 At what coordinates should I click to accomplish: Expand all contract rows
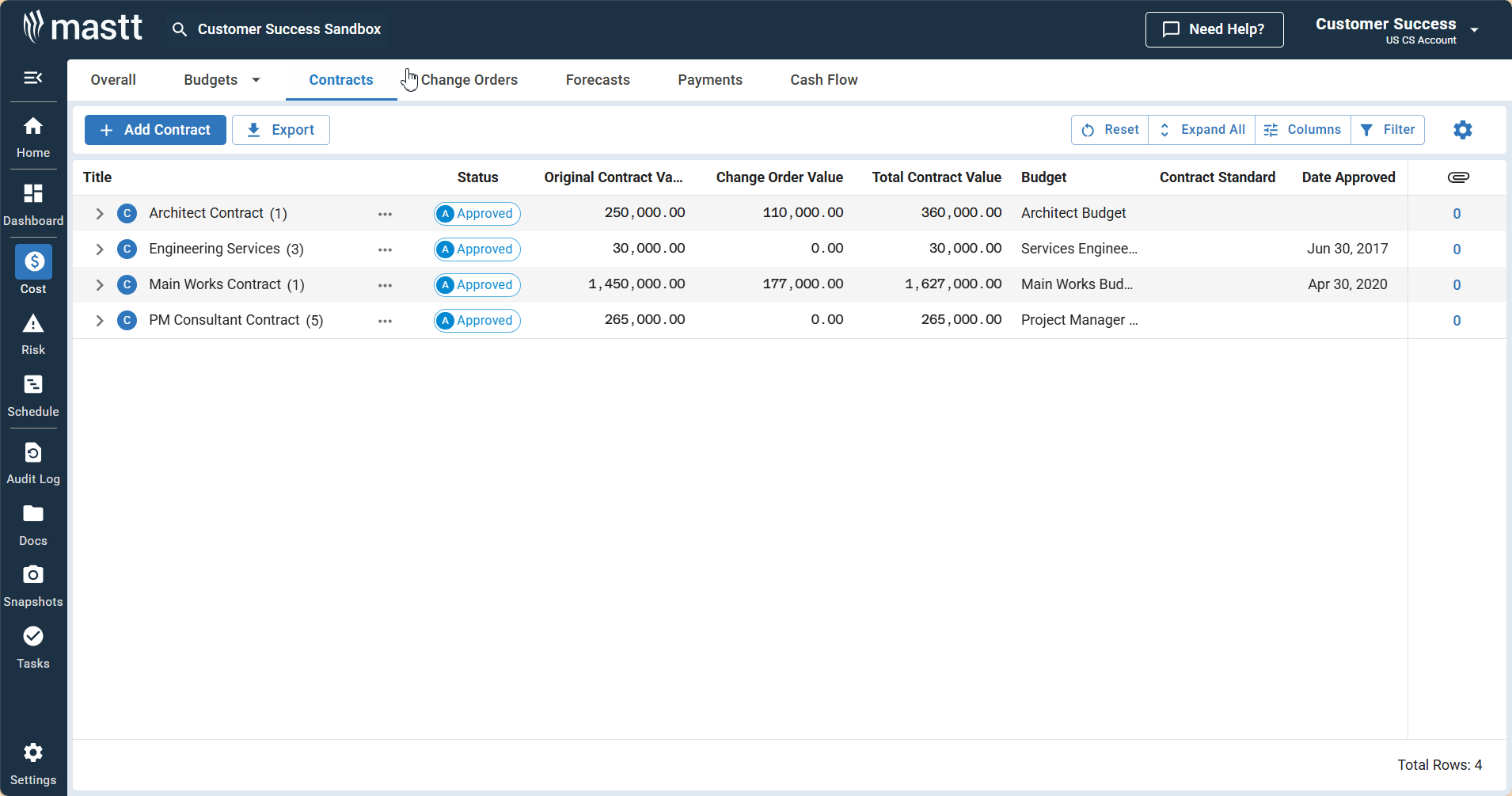tap(1202, 130)
